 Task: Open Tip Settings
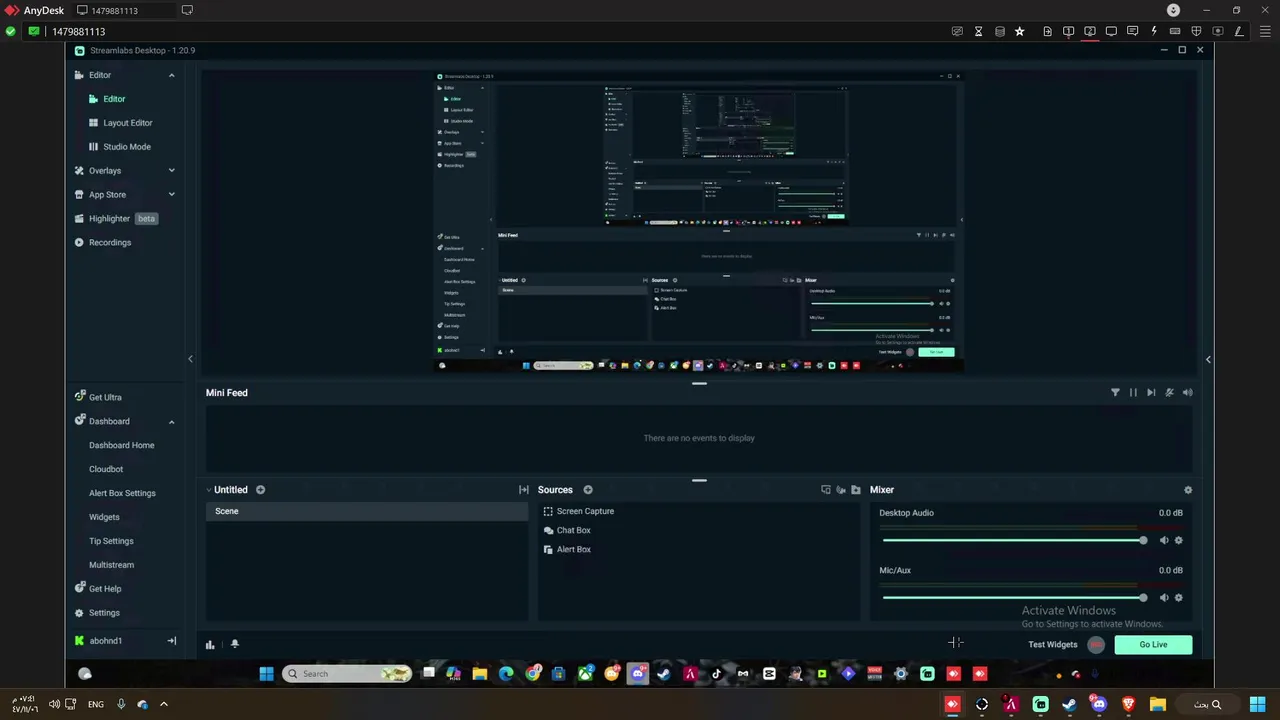click(111, 541)
